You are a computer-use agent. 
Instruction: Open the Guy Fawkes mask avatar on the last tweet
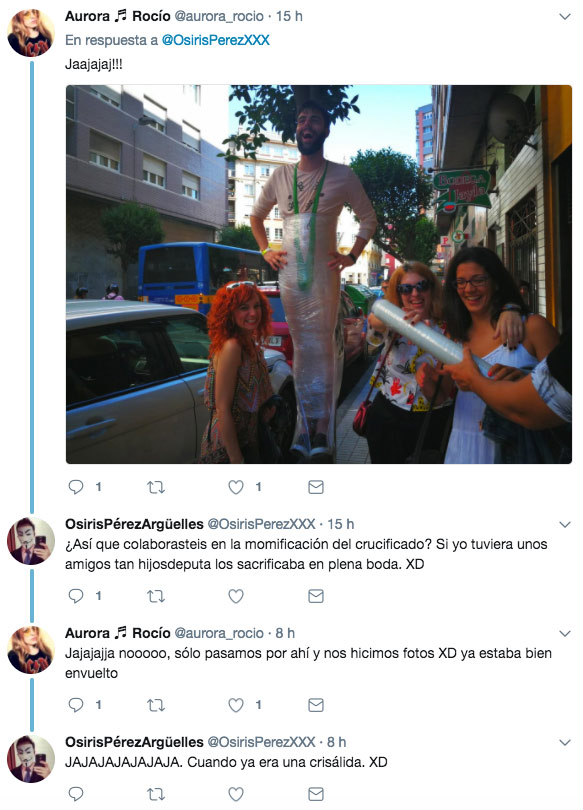pos(30,758)
